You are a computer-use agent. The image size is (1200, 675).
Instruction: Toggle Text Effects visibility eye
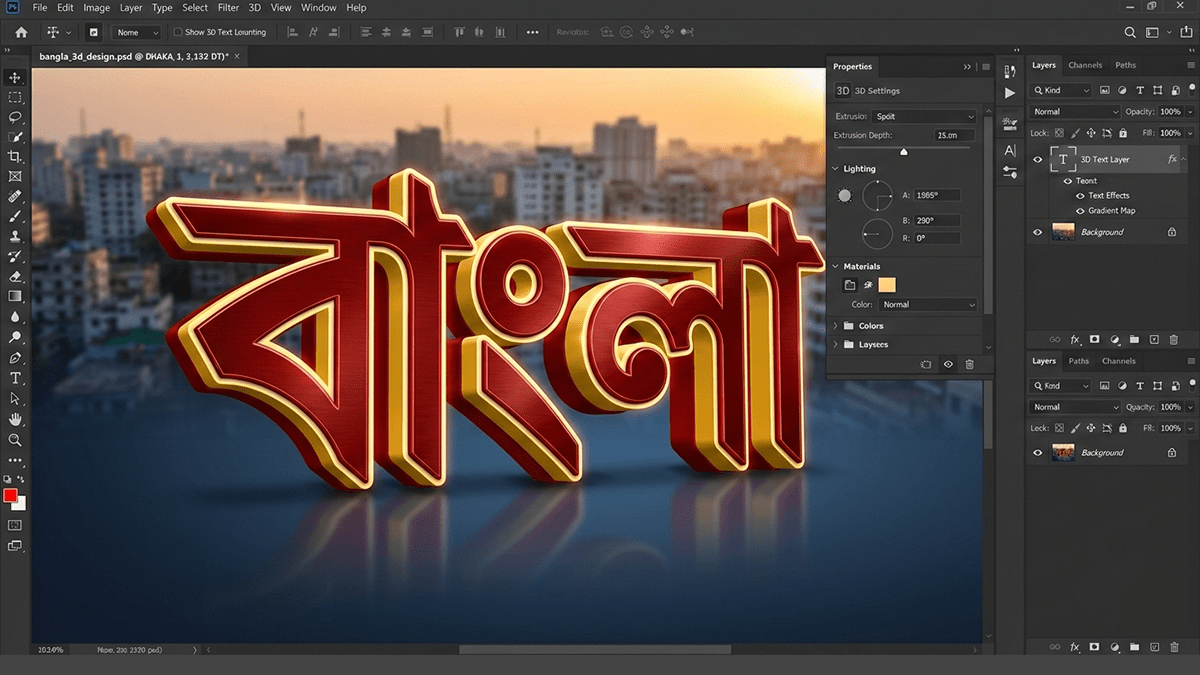pyautogui.click(x=1080, y=196)
